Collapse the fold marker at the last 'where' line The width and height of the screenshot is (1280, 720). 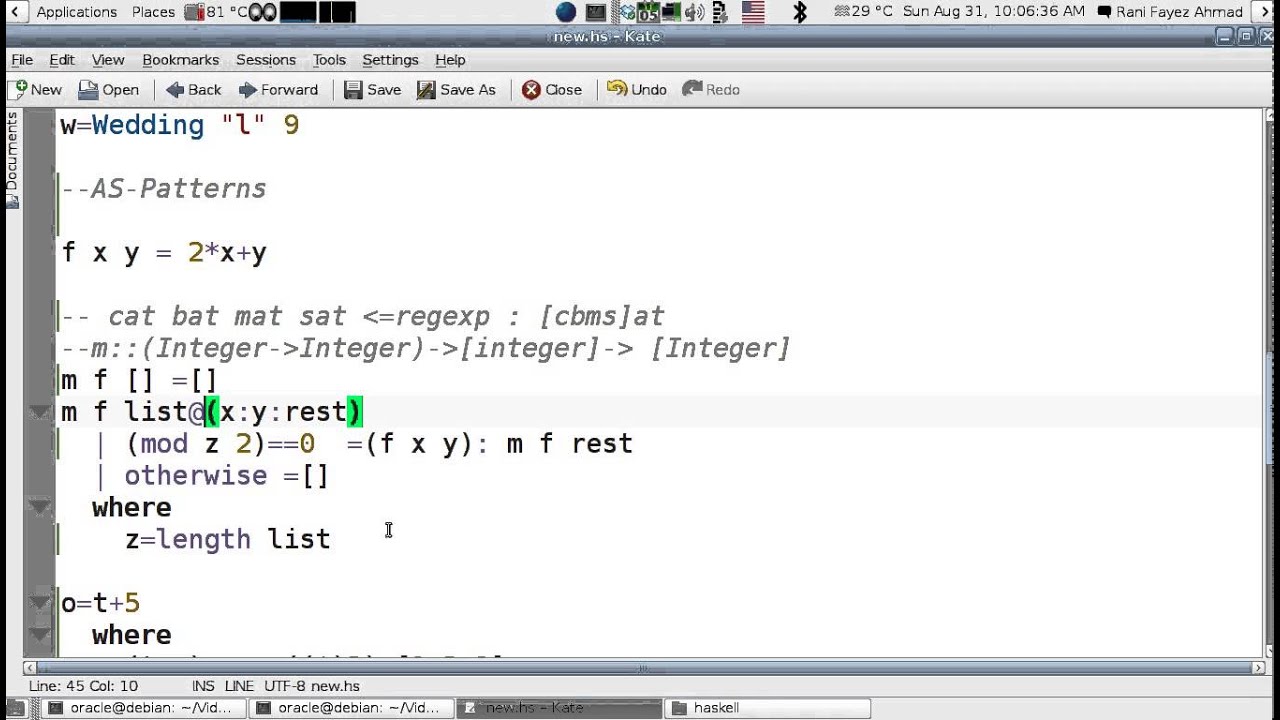coord(40,635)
